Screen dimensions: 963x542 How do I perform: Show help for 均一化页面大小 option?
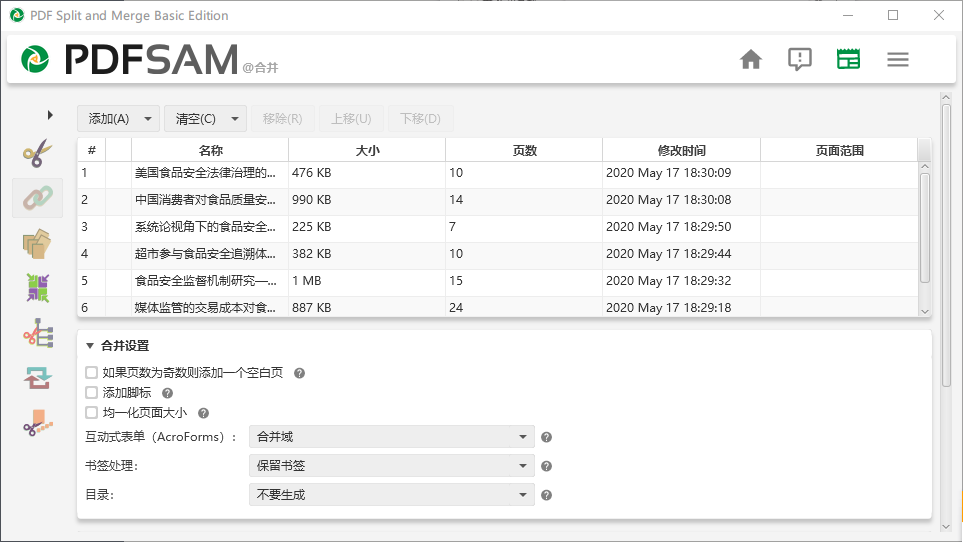click(203, 413)
